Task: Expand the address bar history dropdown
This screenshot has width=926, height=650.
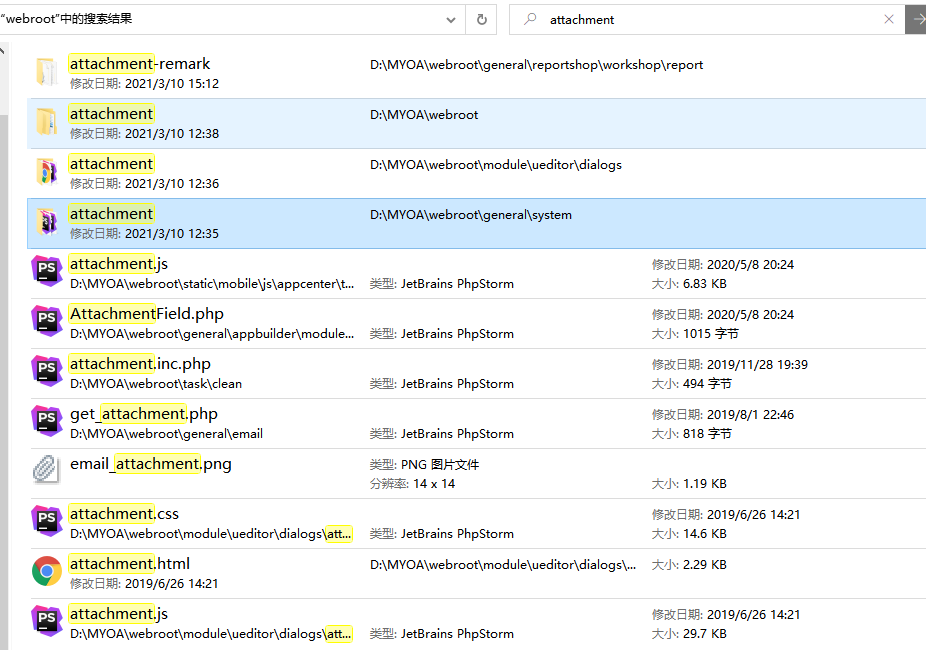Action: tap(452, 19)
